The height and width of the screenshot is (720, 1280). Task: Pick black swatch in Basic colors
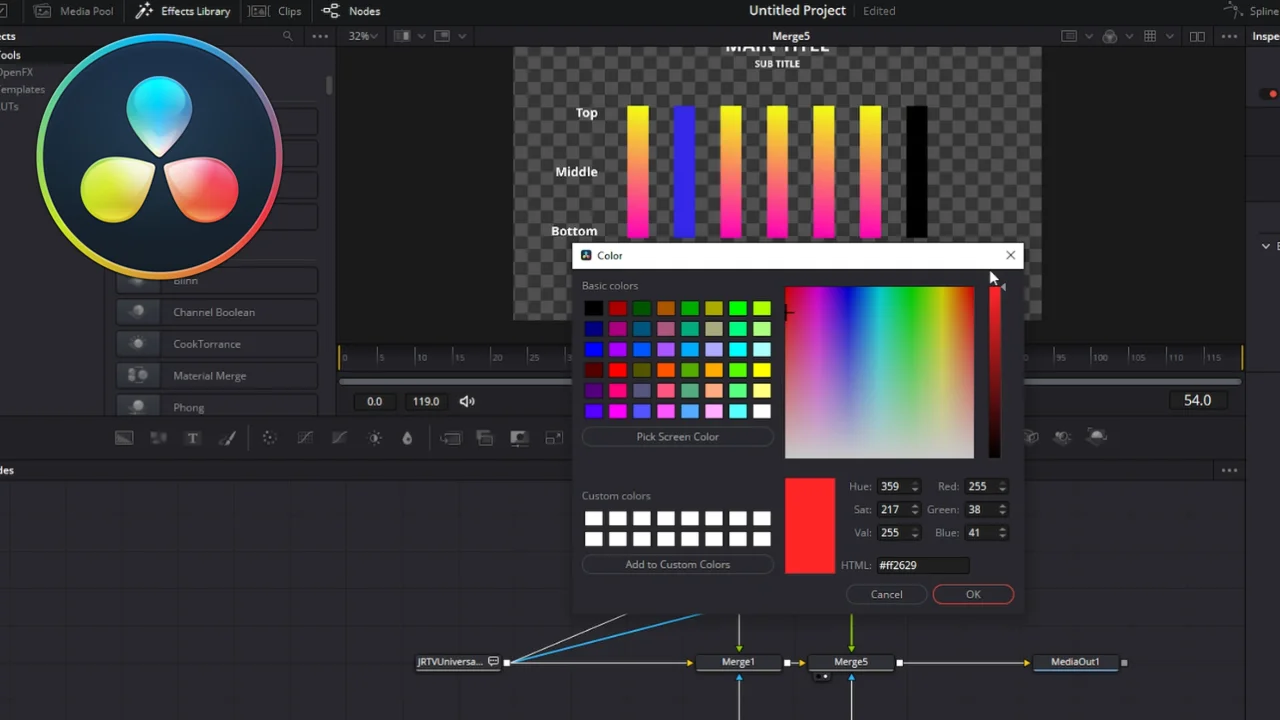click(594, 308)
